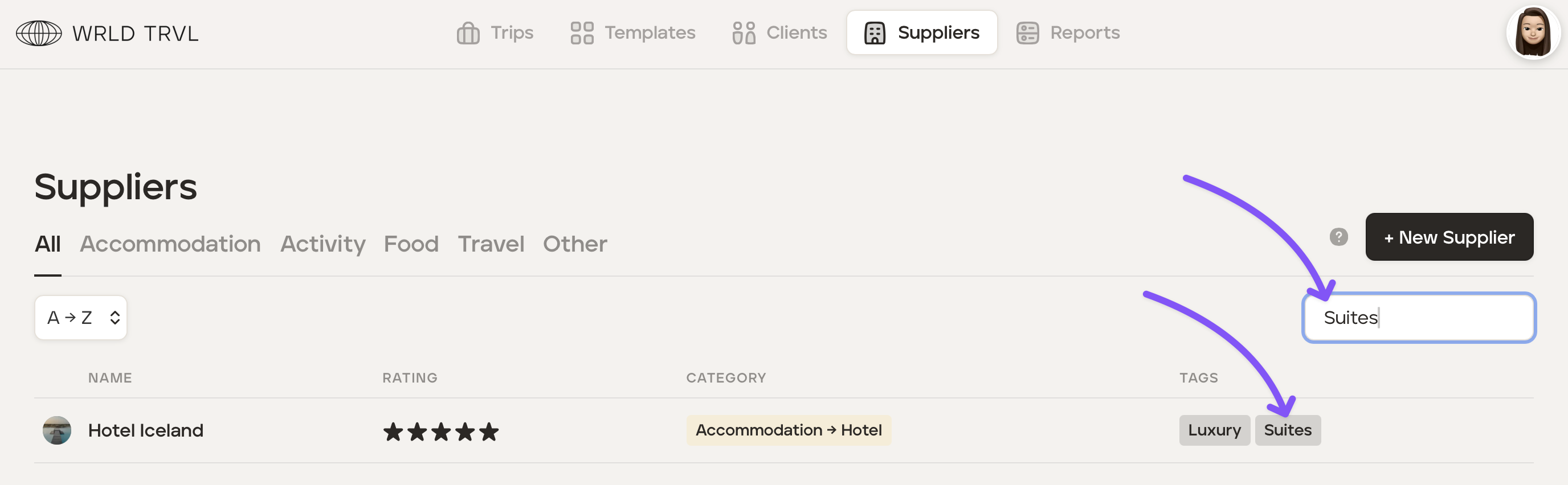Open the A→Z sort dropdown
Image resolution: width=1568 pixels, height=485 pixels.
(81, 317)
